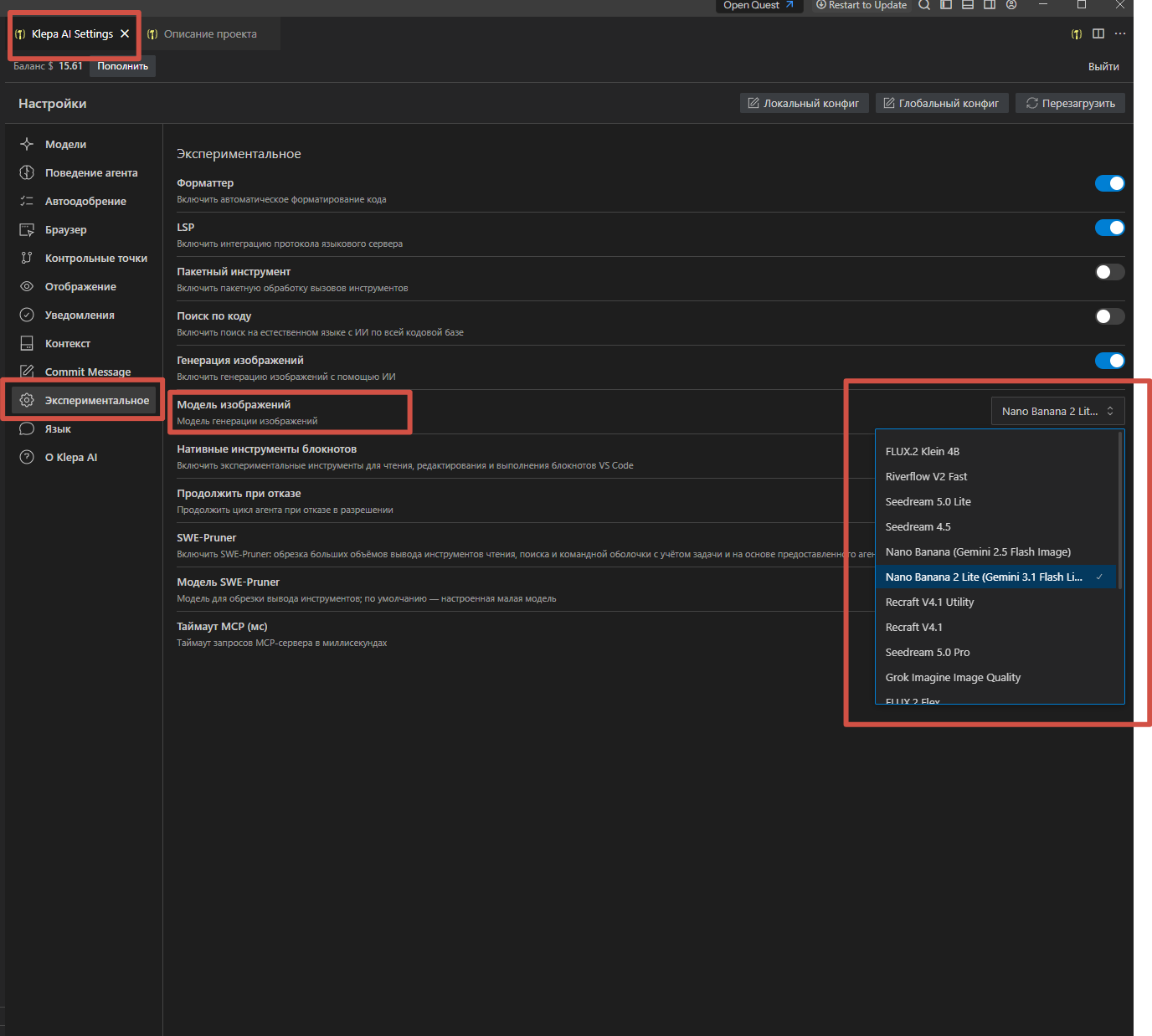This screenshot has width=1152, height=1036.
Task: Choose Grok Imagine Image Quality option
Action: pos(996,677)
